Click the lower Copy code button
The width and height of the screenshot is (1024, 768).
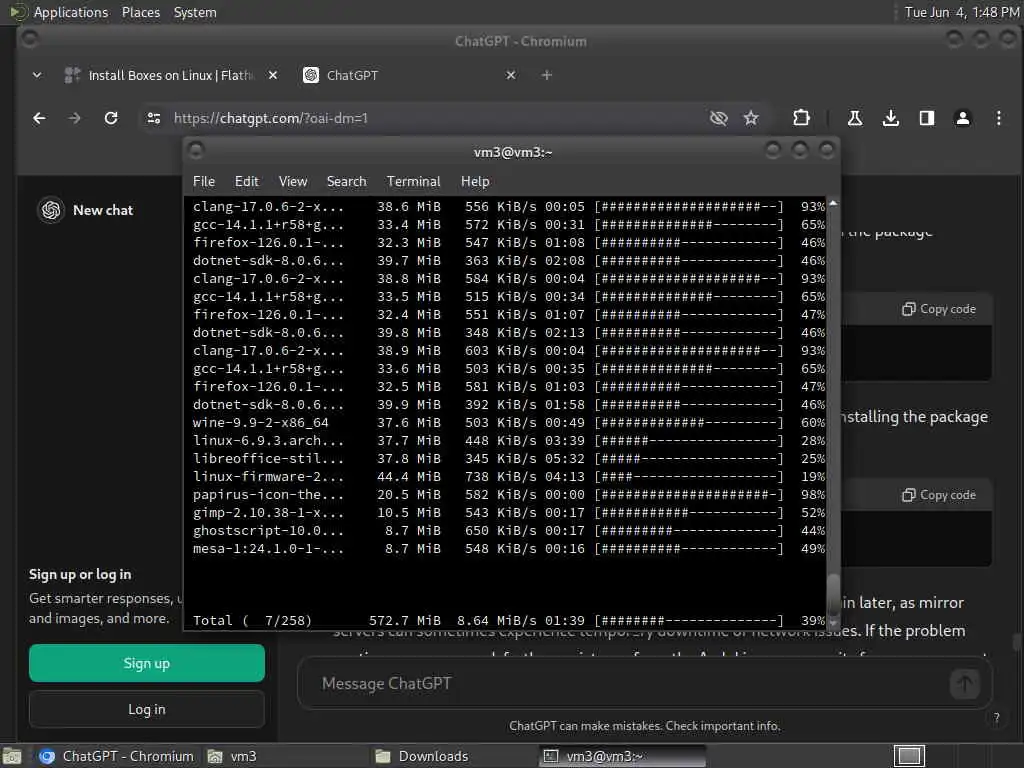point(938,495)
